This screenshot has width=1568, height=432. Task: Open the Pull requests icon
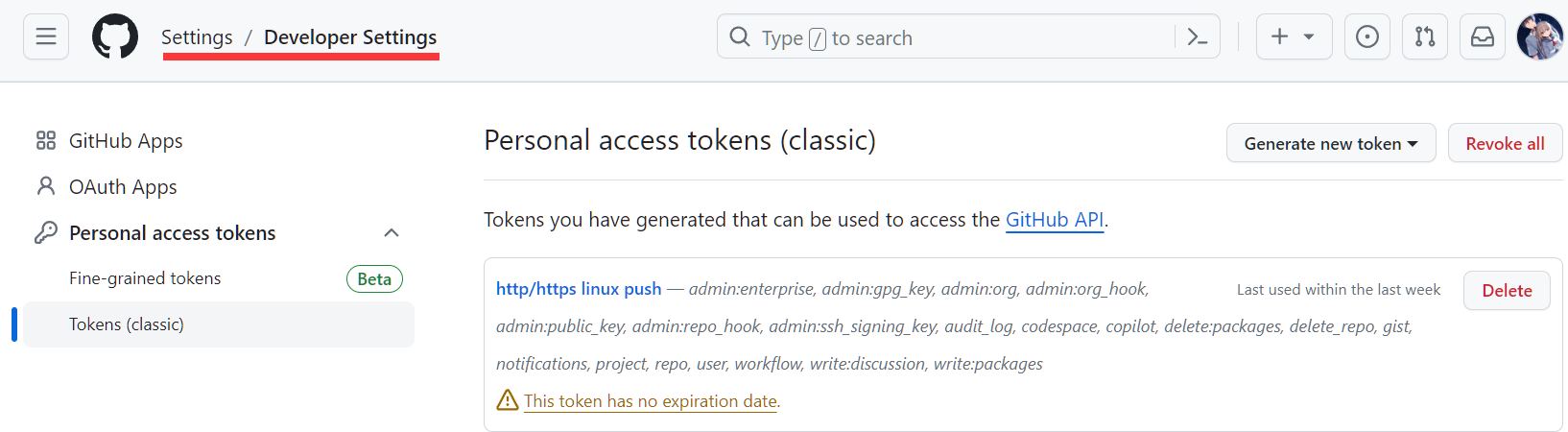(x=1425, y=37)
